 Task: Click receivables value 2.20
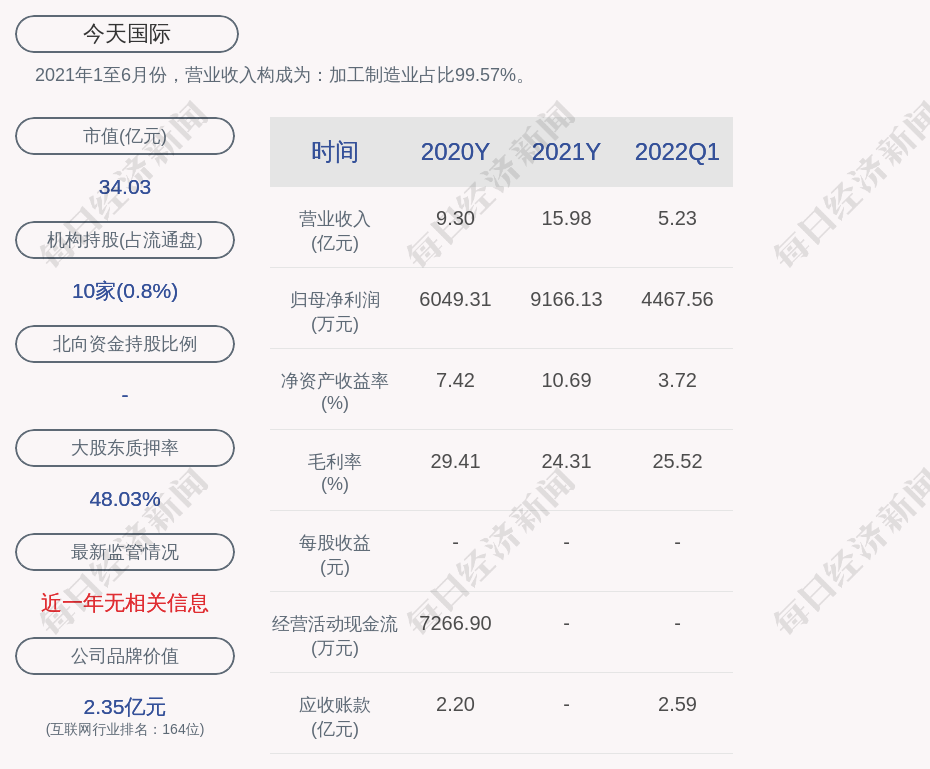click(x=455, y=704)
